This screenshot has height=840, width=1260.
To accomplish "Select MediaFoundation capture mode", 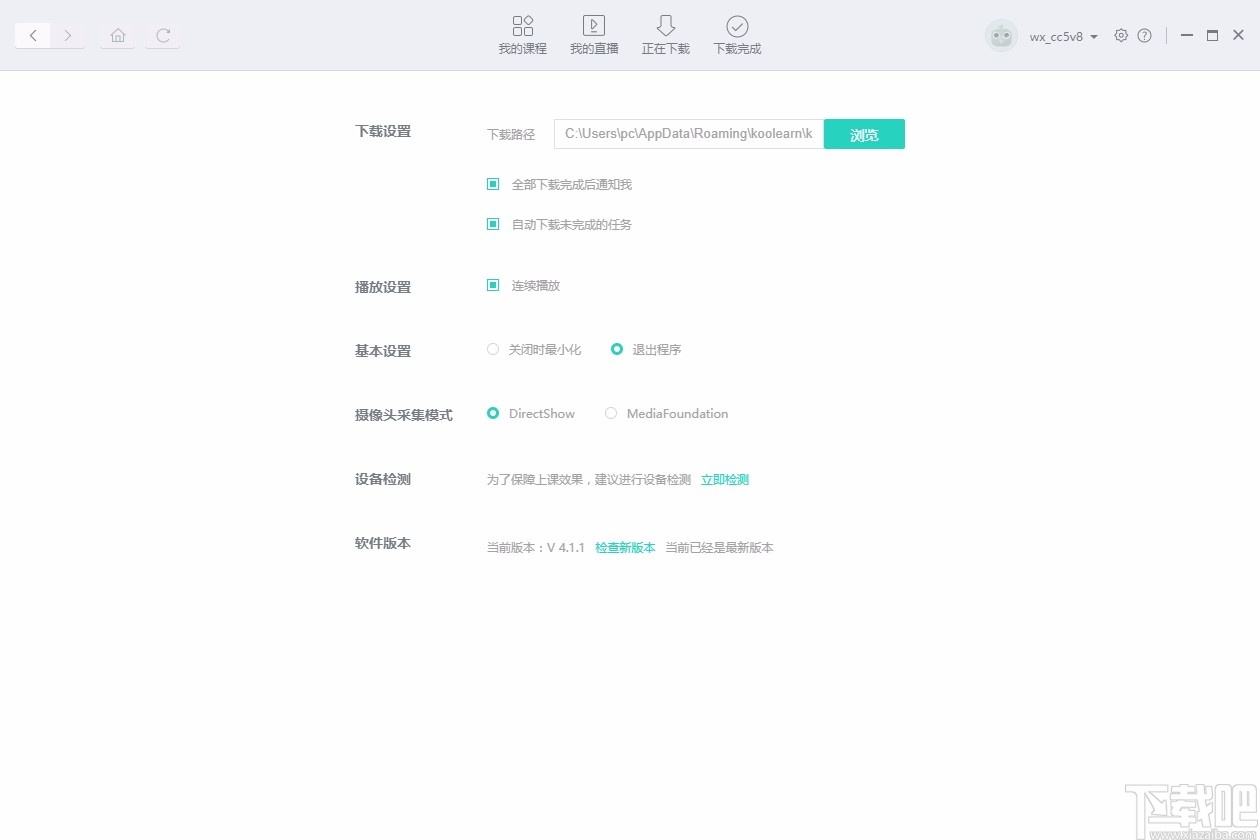I will (x=611, y=413).
